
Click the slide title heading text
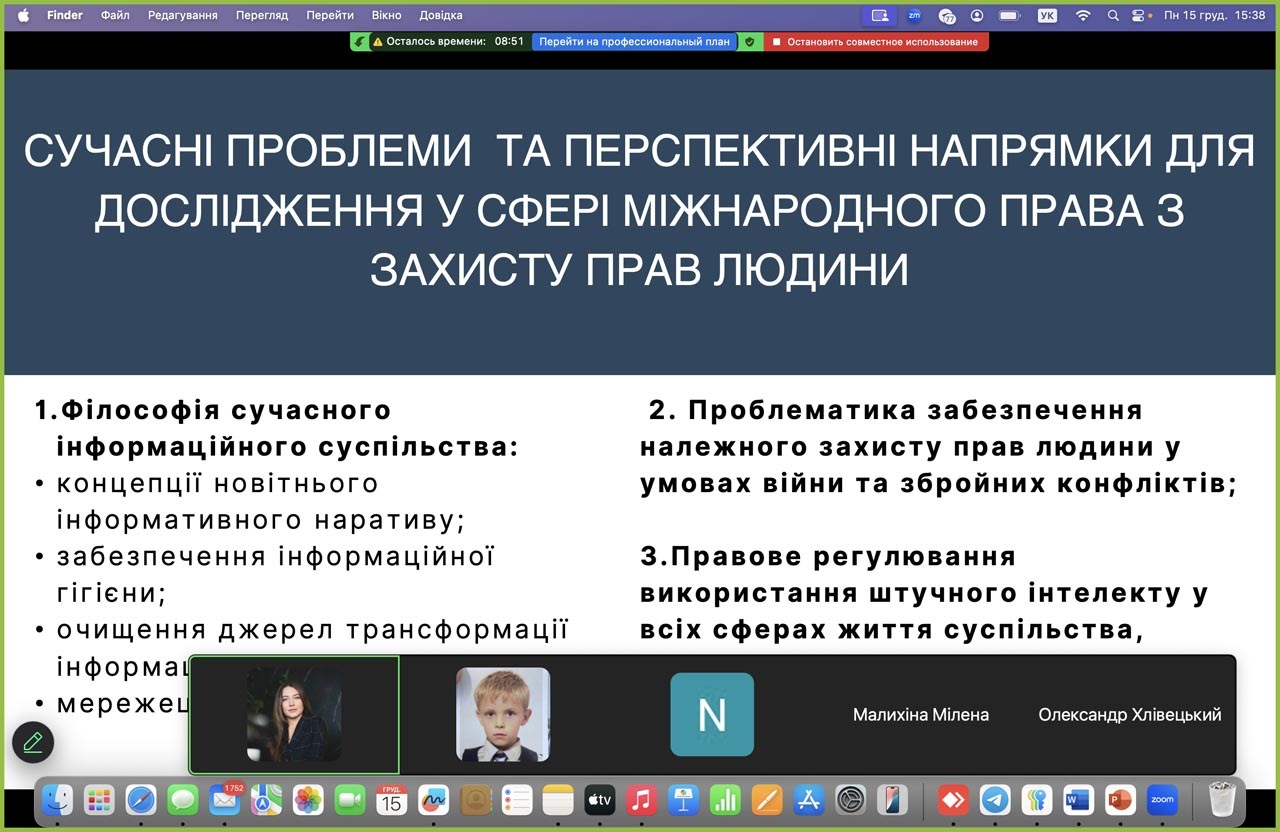coord(640,210)
